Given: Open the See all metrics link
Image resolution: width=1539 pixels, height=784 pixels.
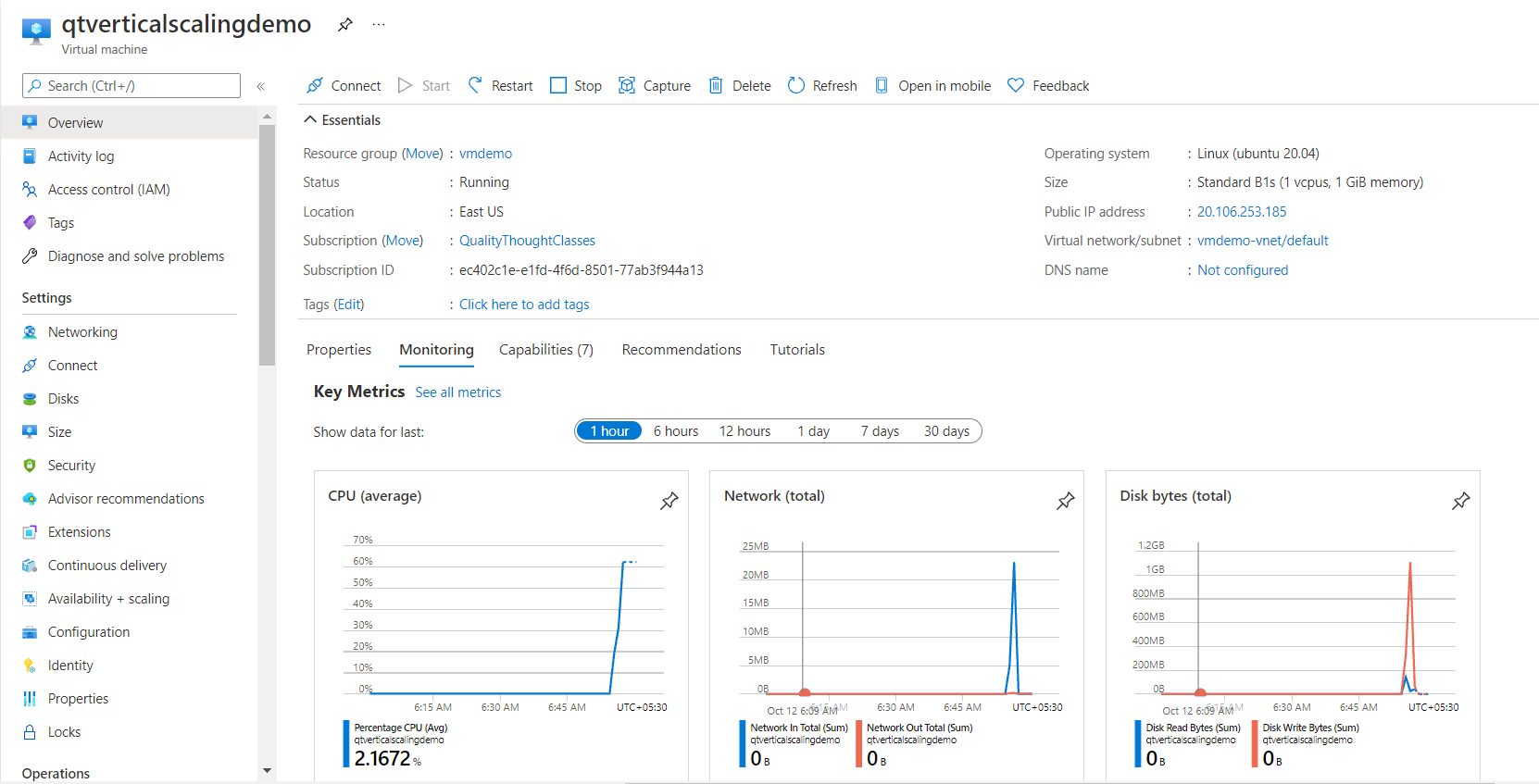Looking at the screenshot, I should pos(458,392).
